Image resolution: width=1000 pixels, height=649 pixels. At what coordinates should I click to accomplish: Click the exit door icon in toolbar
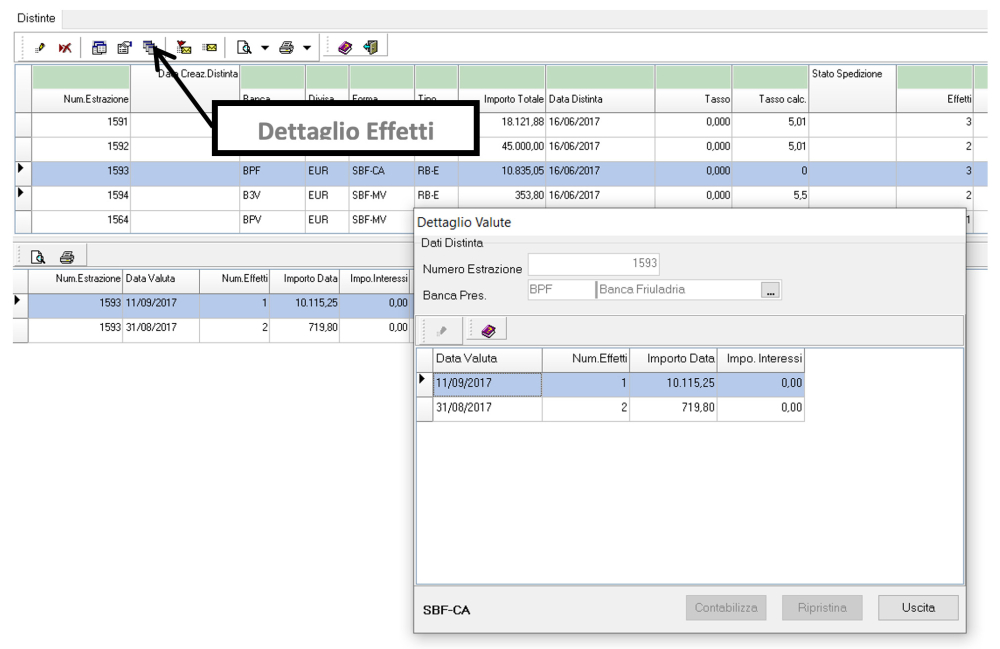click(370, 47)
